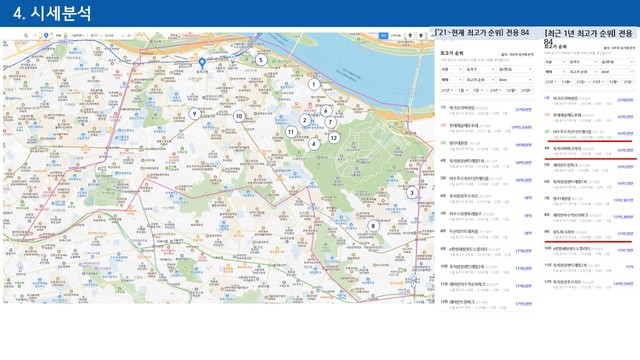Click the [최근 1년 최고가 순위] 전용 84 heading
The image size is (640, 360).
click(588, 37)
